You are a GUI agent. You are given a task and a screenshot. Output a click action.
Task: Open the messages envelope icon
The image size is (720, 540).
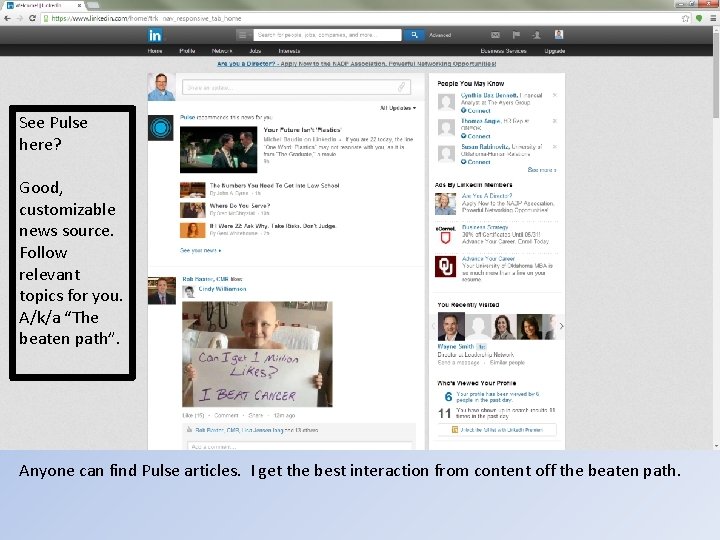(495, 35)
